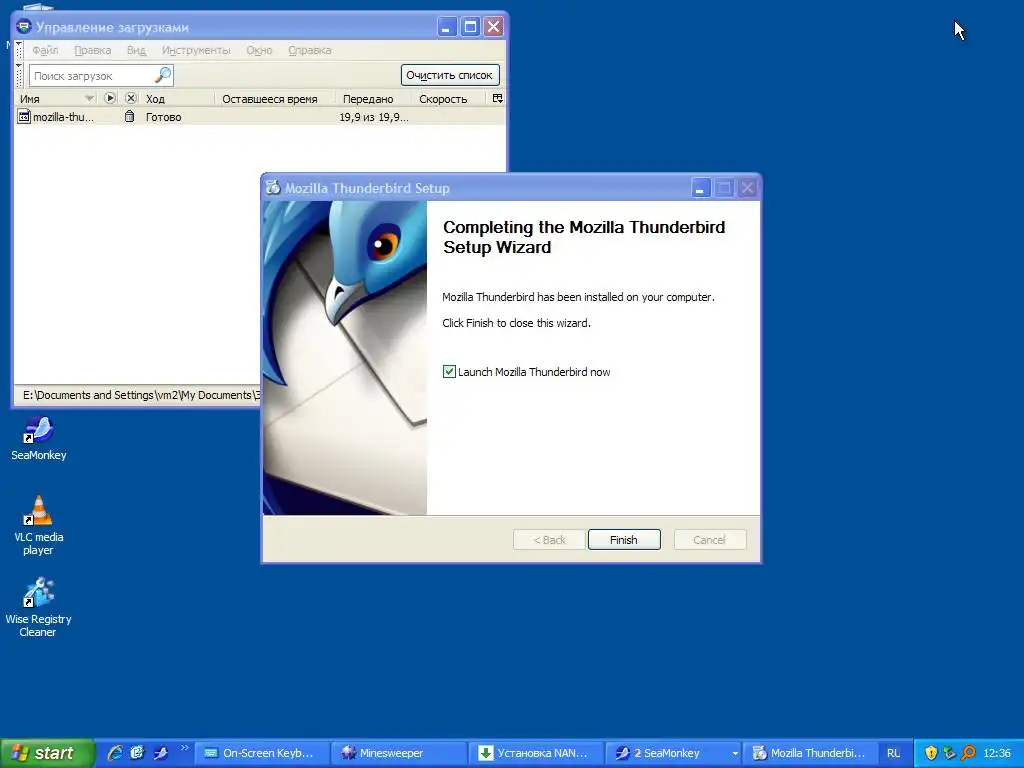1024x768 pixels.
Task: Click the green arrows network tray icon
Action: [950, 753]
